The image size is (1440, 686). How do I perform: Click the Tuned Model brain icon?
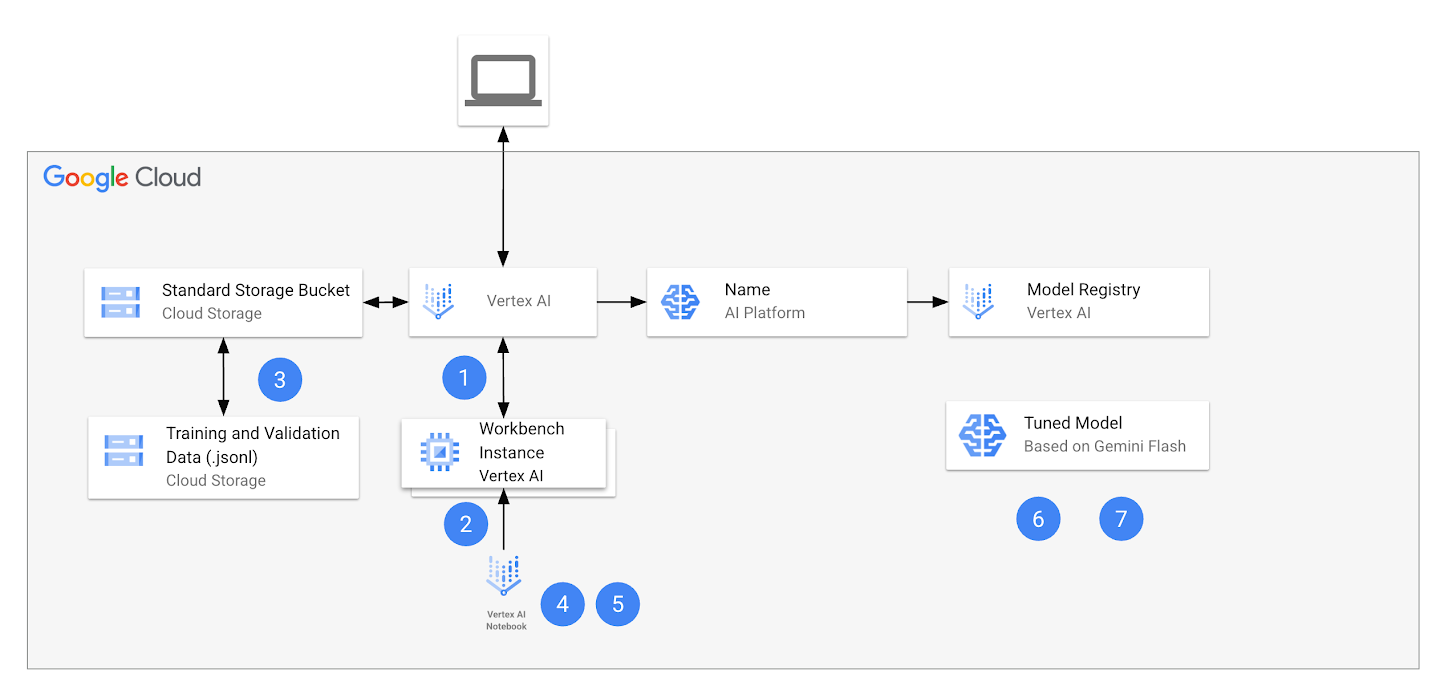pyautogui.click(x=982, y=435)
